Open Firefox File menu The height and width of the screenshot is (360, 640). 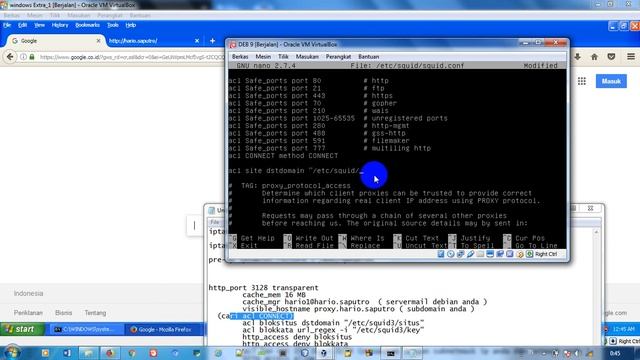click(x=7, y=25)
